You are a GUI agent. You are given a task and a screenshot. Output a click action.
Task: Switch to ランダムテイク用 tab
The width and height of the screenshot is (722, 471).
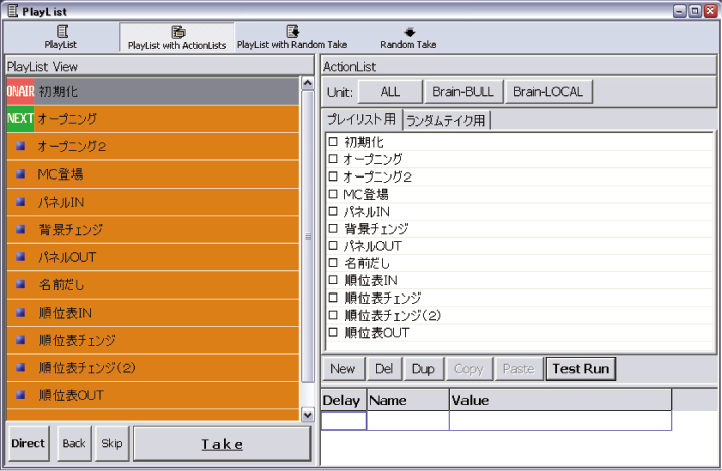446,121
